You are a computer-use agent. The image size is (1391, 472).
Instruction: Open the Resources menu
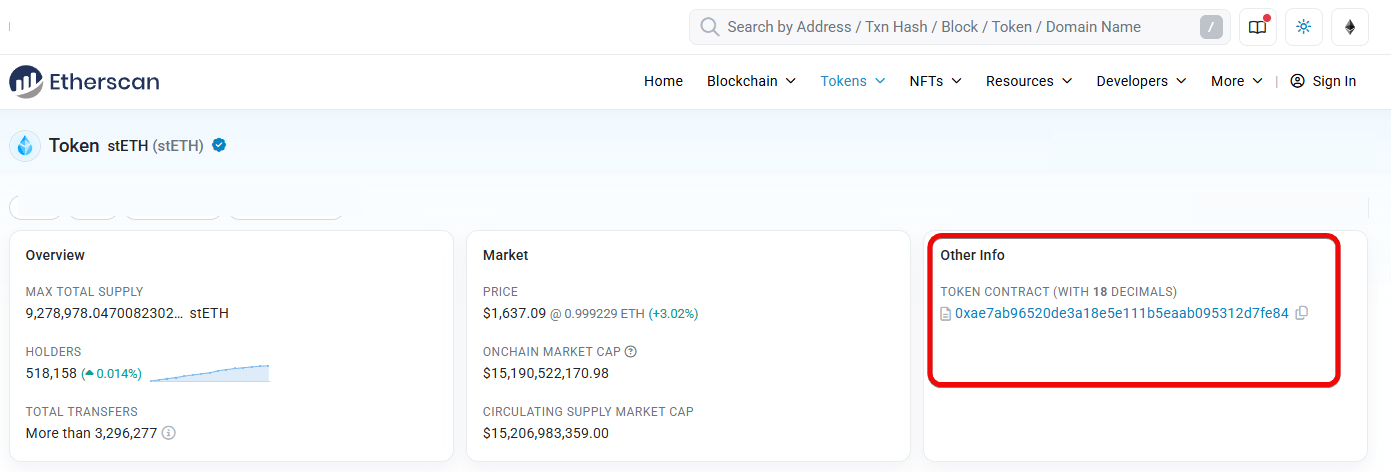click(1029, 81)
